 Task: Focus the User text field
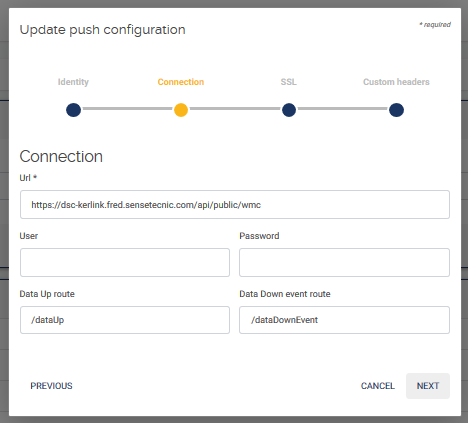point(125,262)
